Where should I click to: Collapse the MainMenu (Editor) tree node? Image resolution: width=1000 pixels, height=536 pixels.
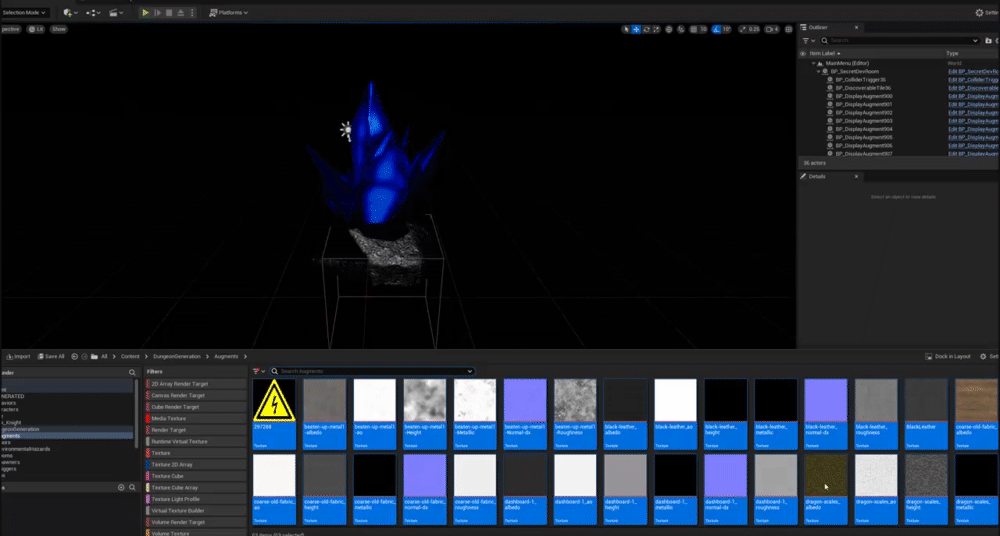[814, 63]
